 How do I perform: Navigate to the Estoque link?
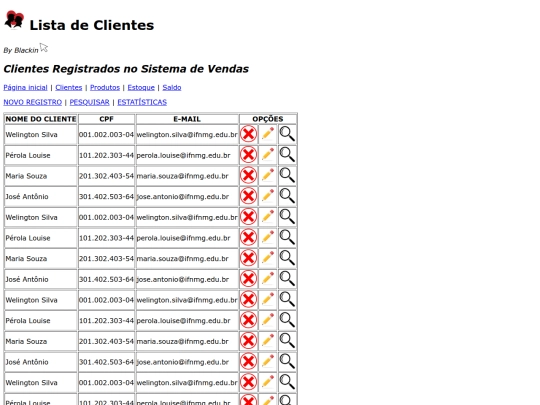[x=141, y=87]
